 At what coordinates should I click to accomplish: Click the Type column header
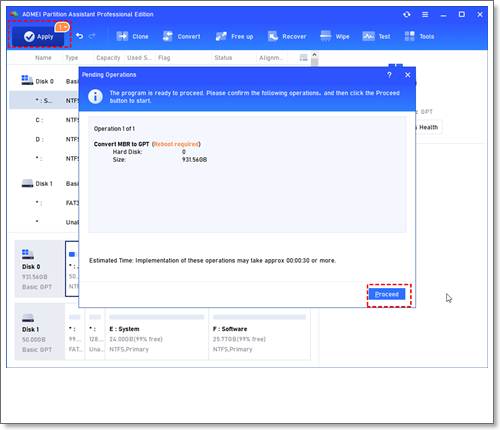pos(72,58)
